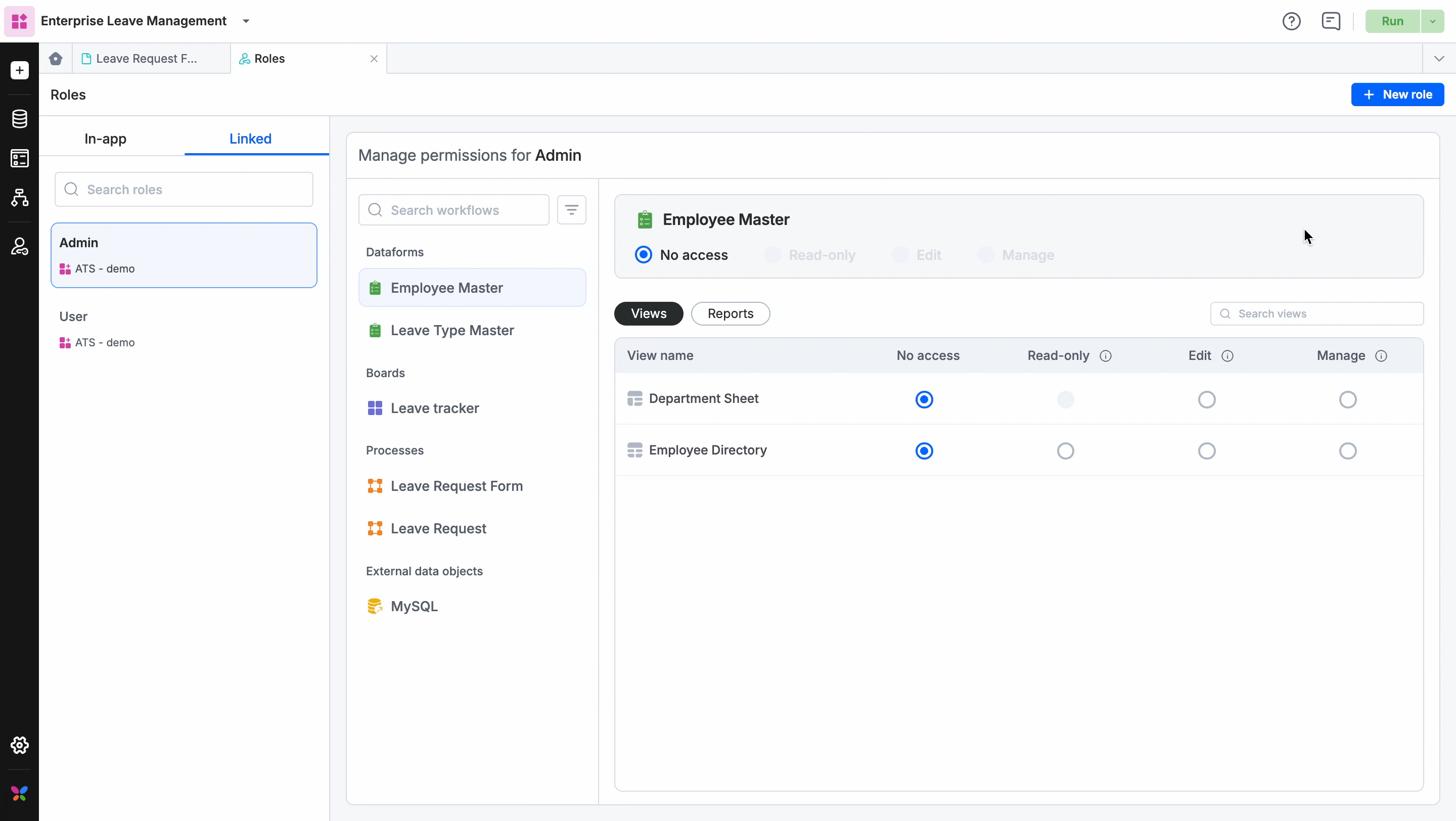Viewport: 1456px width, 821px height.
Task: Click the home tab icon
Action: [x=56, y=59]
